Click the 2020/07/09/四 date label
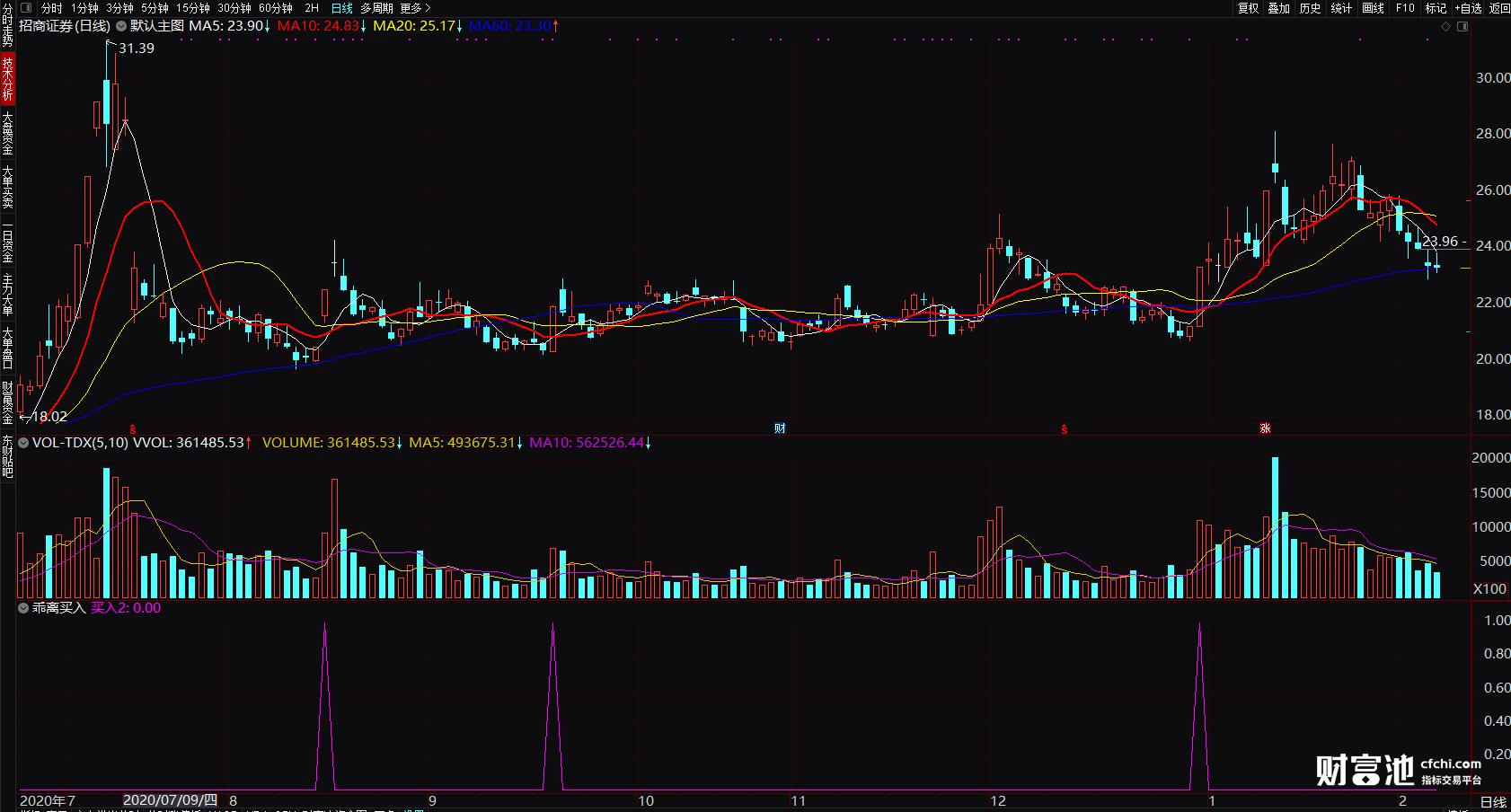The width and height of the screenshot is (1511, 812). click(170, 800)
